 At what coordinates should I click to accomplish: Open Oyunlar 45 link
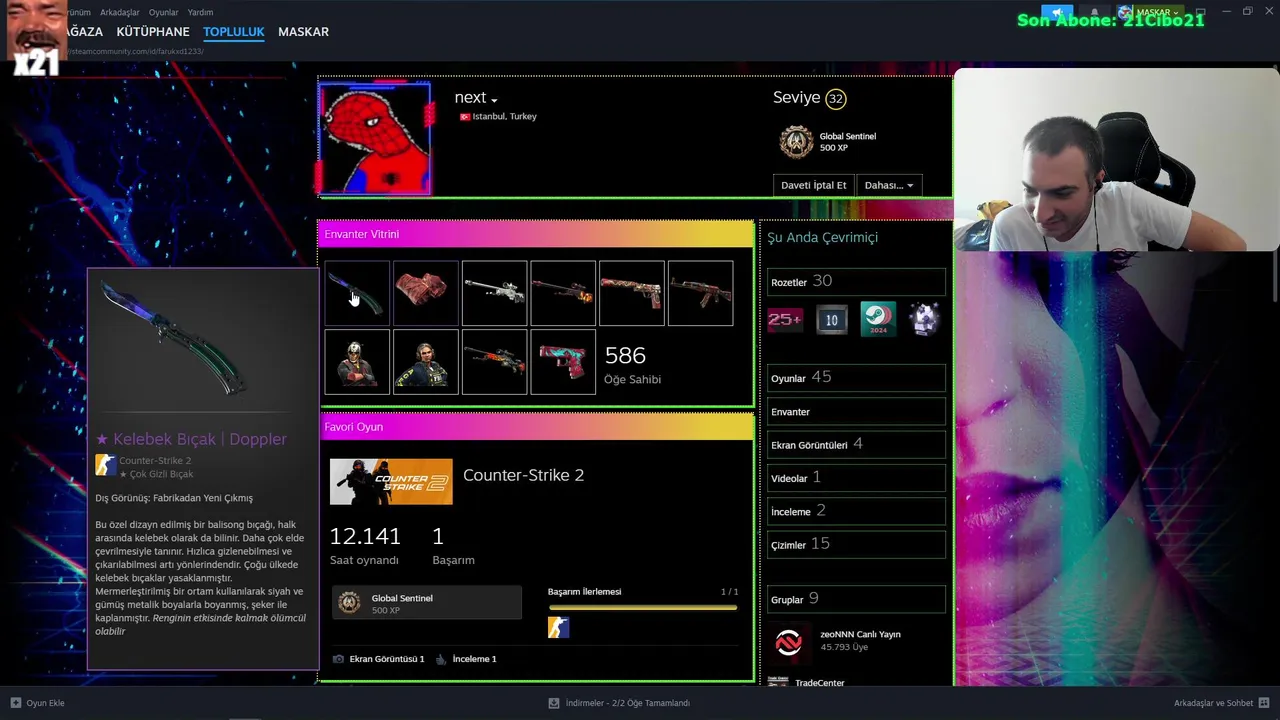(856, 378)
